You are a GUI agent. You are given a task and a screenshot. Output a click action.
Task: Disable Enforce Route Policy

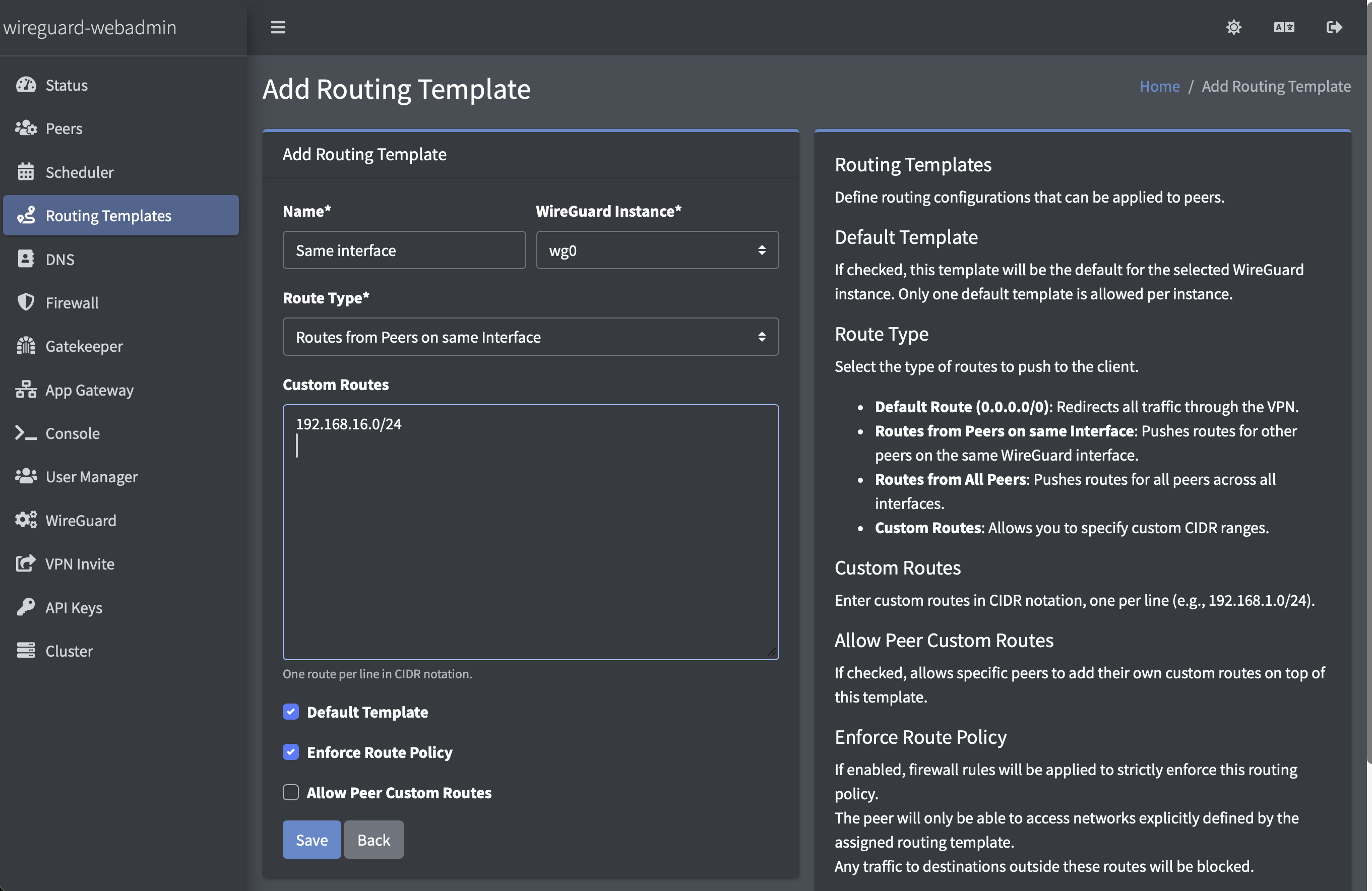pos(291,752)
